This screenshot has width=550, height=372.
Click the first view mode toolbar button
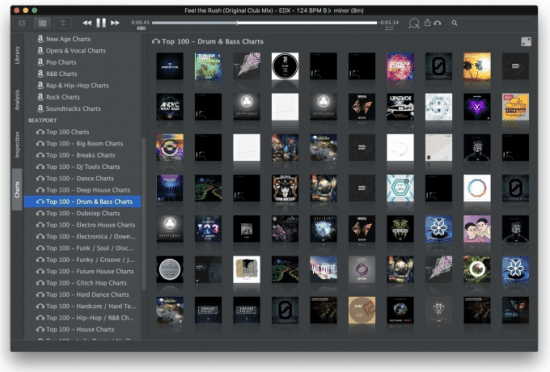pos(22,23)
